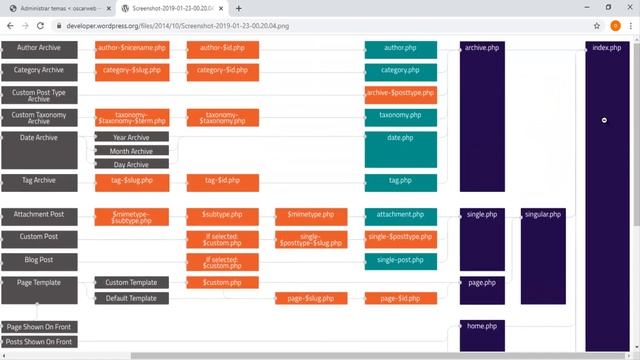Click the home.php purple box

click(482, 336)
